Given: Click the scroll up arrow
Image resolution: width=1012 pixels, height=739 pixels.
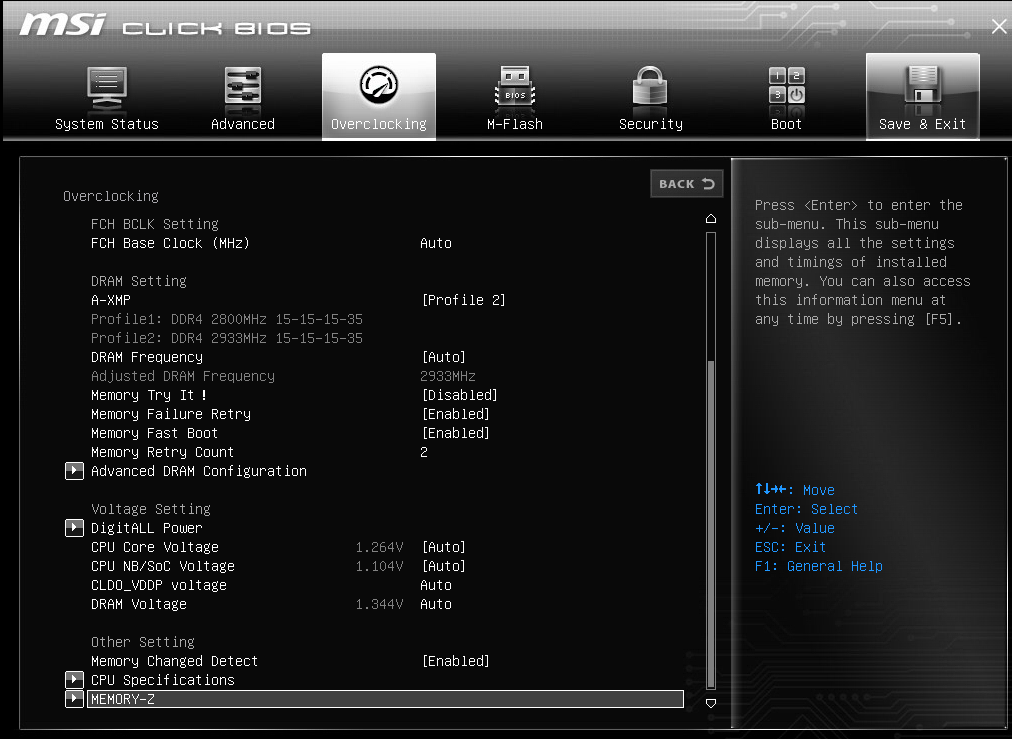Looking at the screenshot, I should tap(711, 219).
